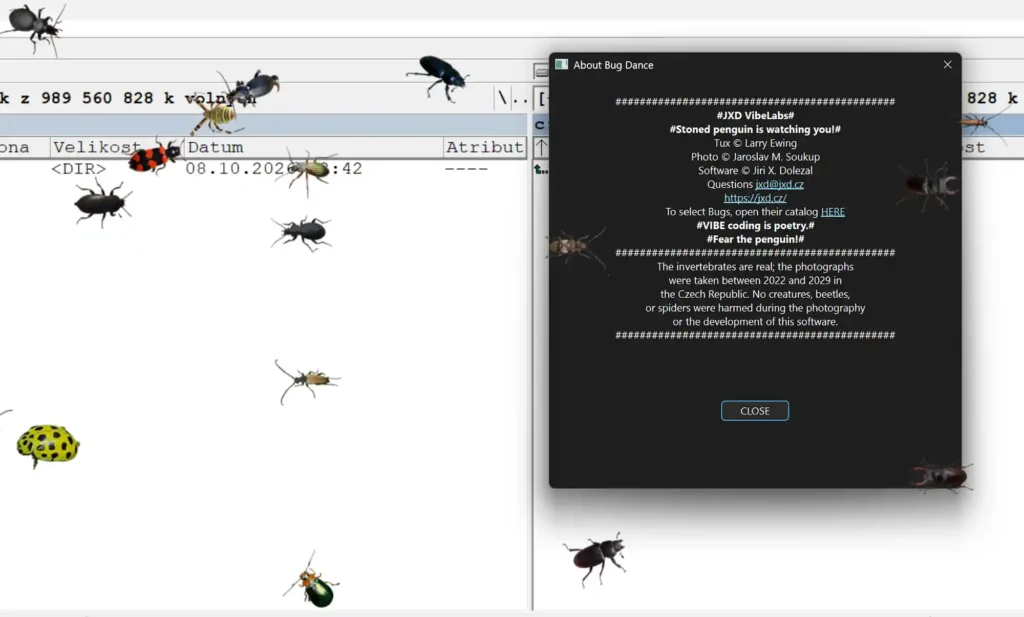Select the <DIR> entry in left panel
The width and height of the screenshot is (1024, 617).
pyautogui.click(x=78, y=169)
